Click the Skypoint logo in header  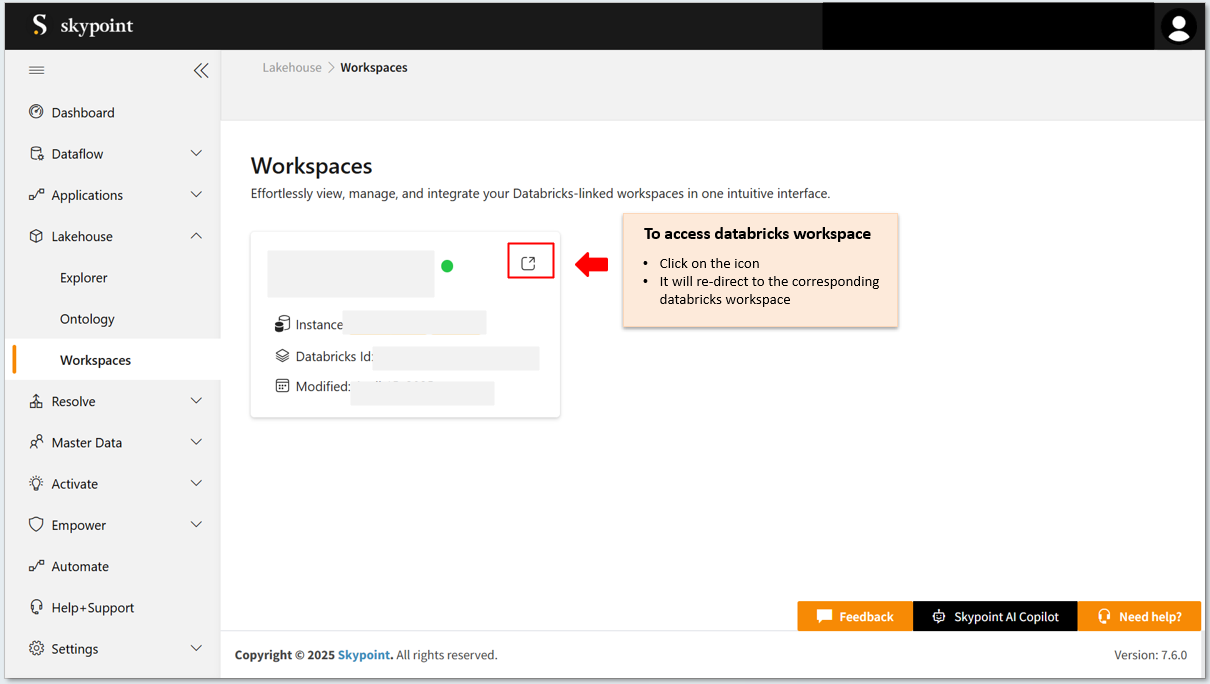point(83,26)
